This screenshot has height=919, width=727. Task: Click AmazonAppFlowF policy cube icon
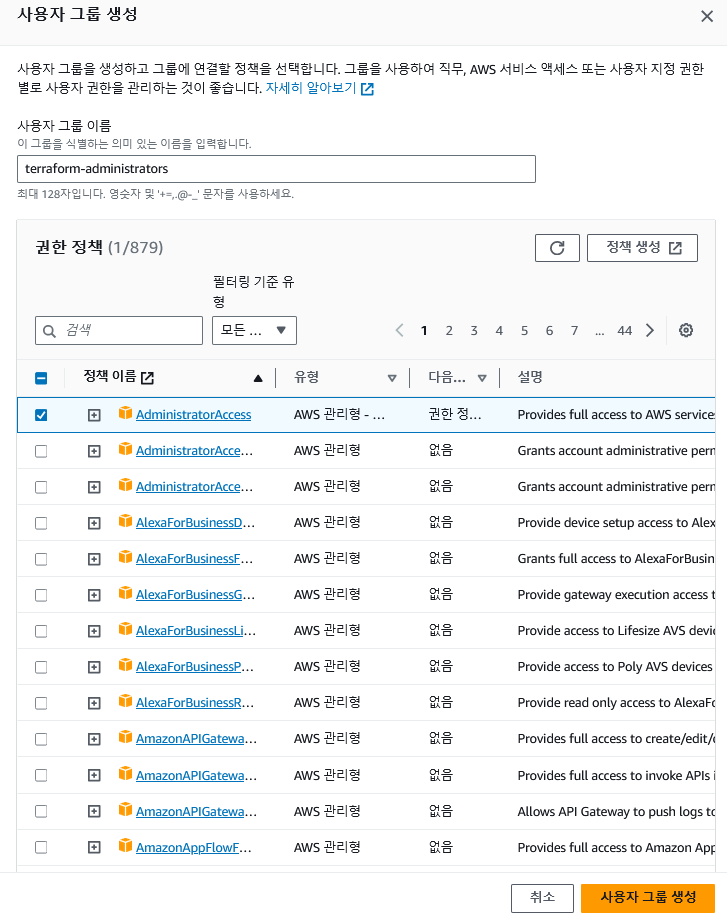(x=125, y=846)
